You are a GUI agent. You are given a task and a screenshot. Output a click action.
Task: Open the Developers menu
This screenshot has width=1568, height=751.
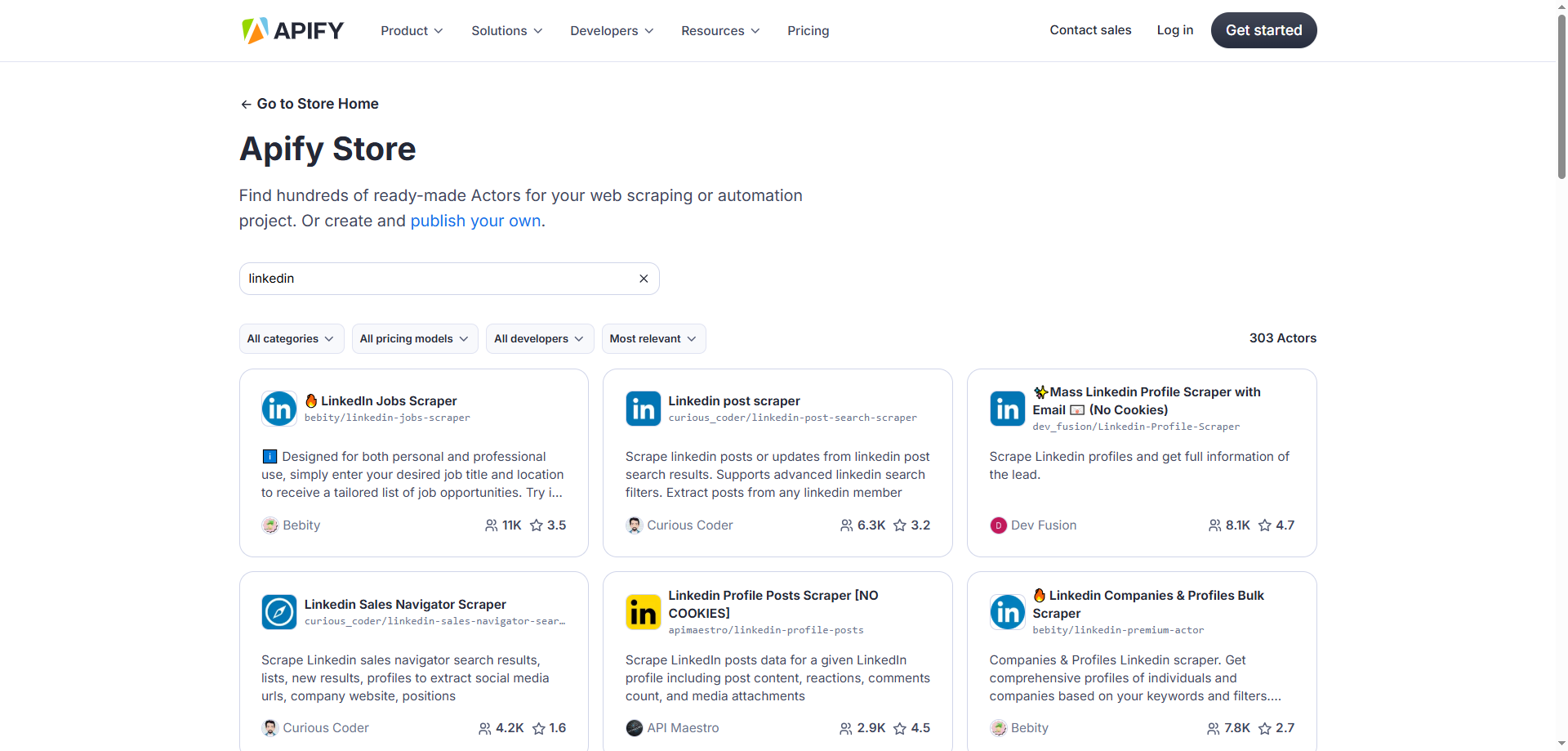(x=612, y=30)
